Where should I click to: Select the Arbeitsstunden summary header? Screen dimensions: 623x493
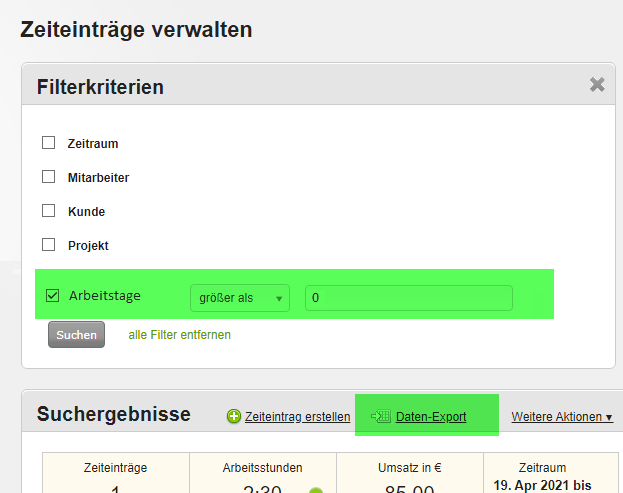(262, 468)
